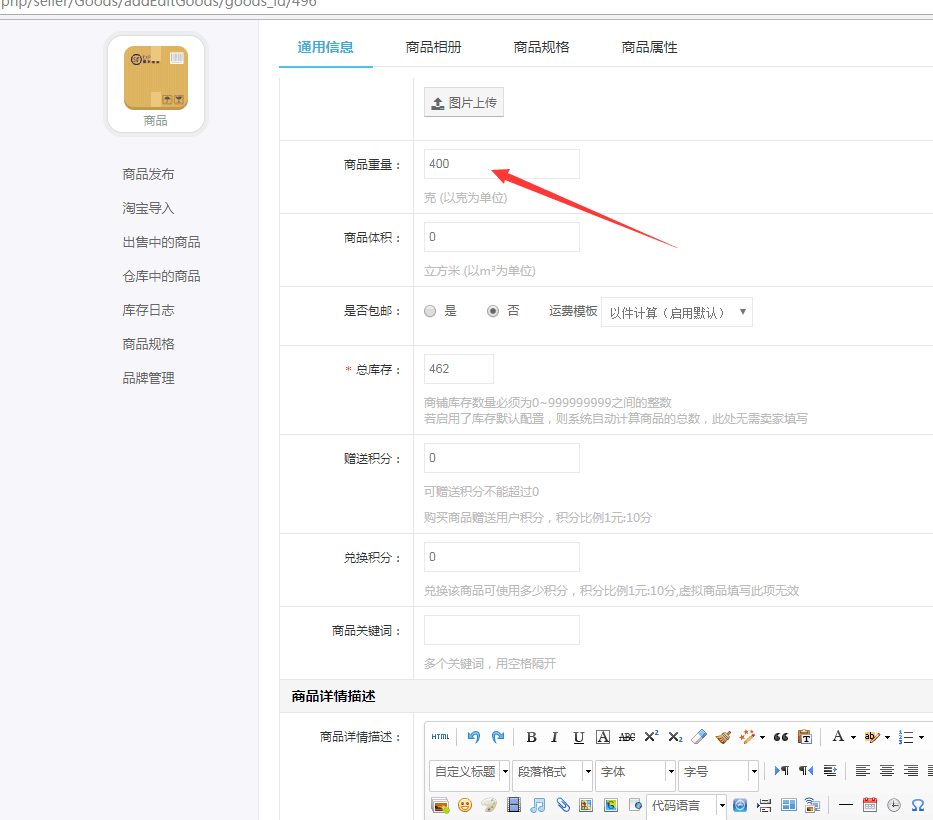Viewport: 933px width, 820px height.
Task: Open the 商品属性 tab
Action: tap(649, 47)
